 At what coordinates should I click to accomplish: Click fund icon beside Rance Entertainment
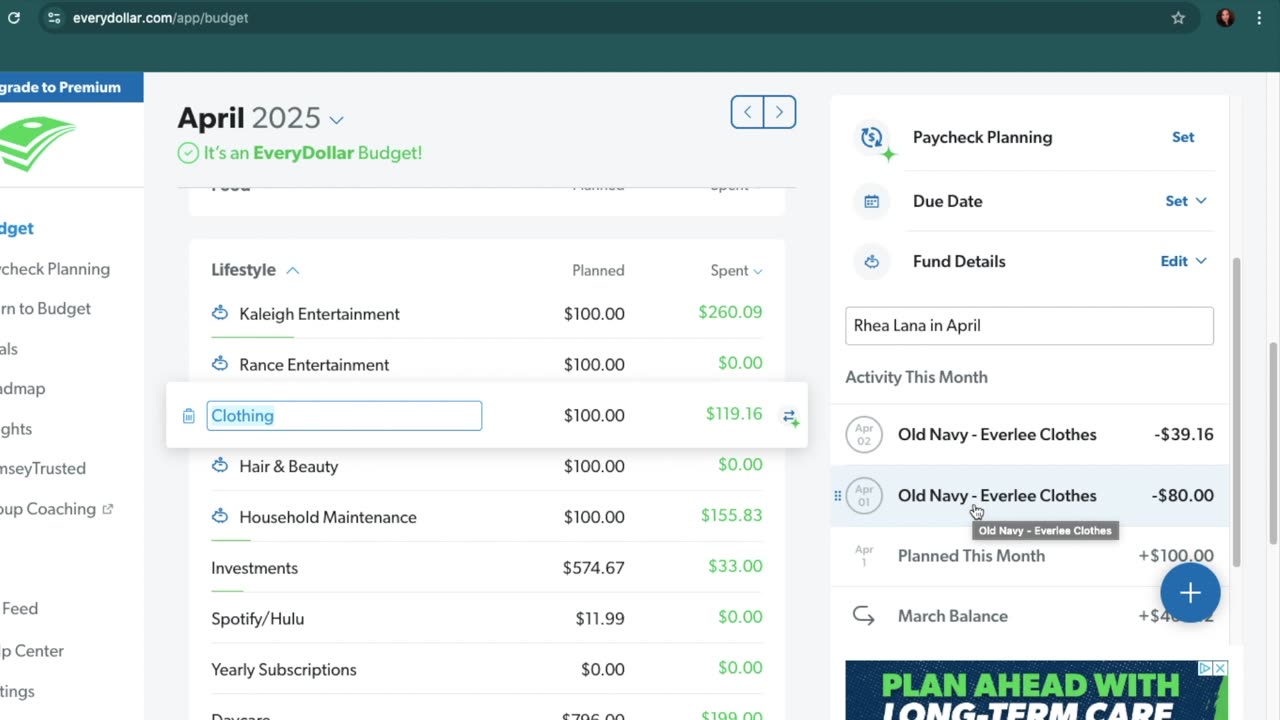(220, 364)
